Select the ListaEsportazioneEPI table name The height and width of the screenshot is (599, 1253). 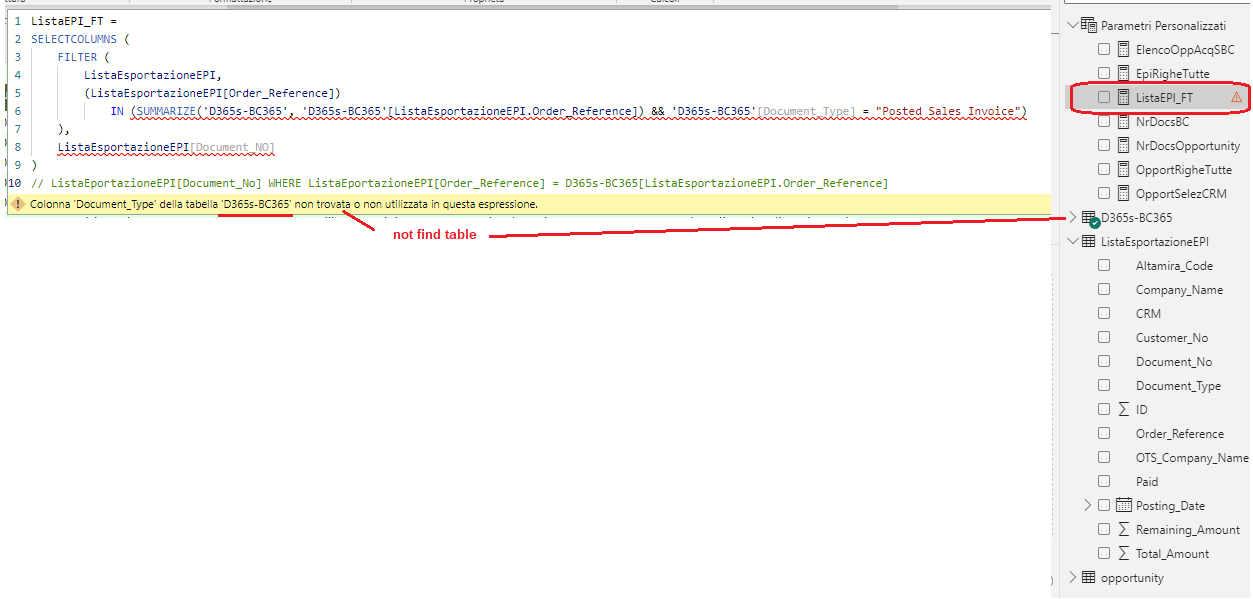(1155, 241)
